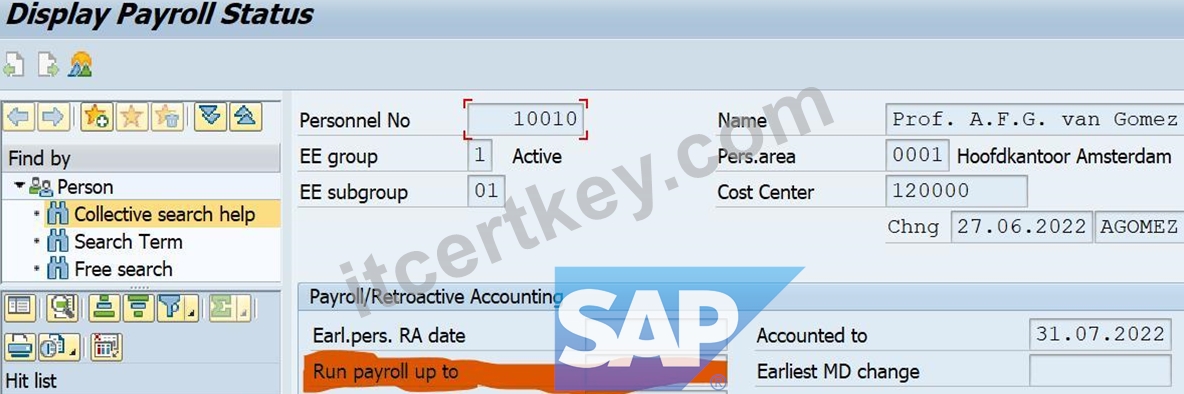Viewport: 1184px width, 394px height.
Task: Click the EE group field showing 1
Action: 480,155
